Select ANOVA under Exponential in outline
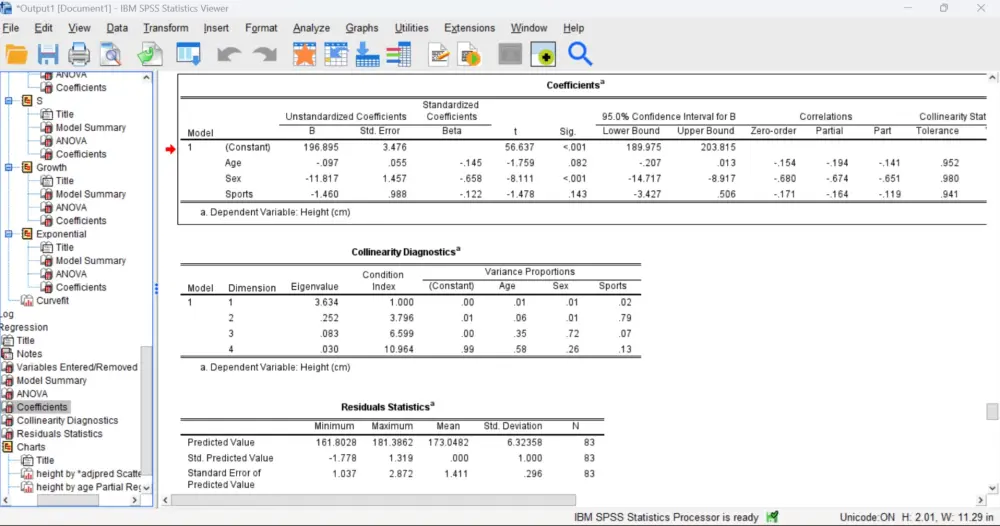The width and height of the screenshot is (1000, 526). pos(71,274)
